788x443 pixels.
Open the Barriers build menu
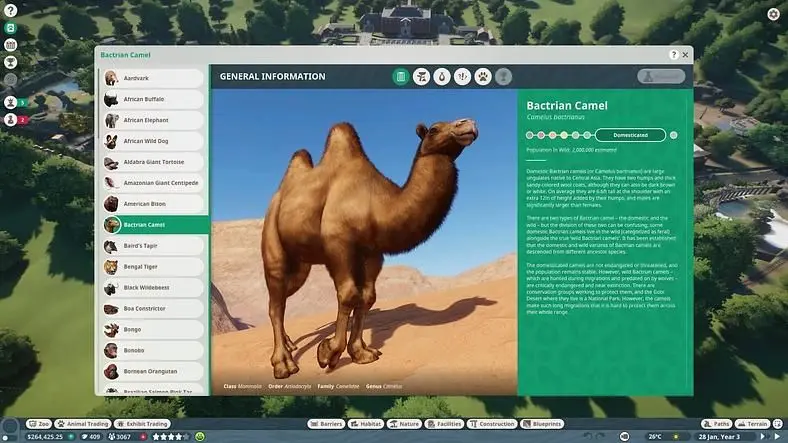pos(326,424)
